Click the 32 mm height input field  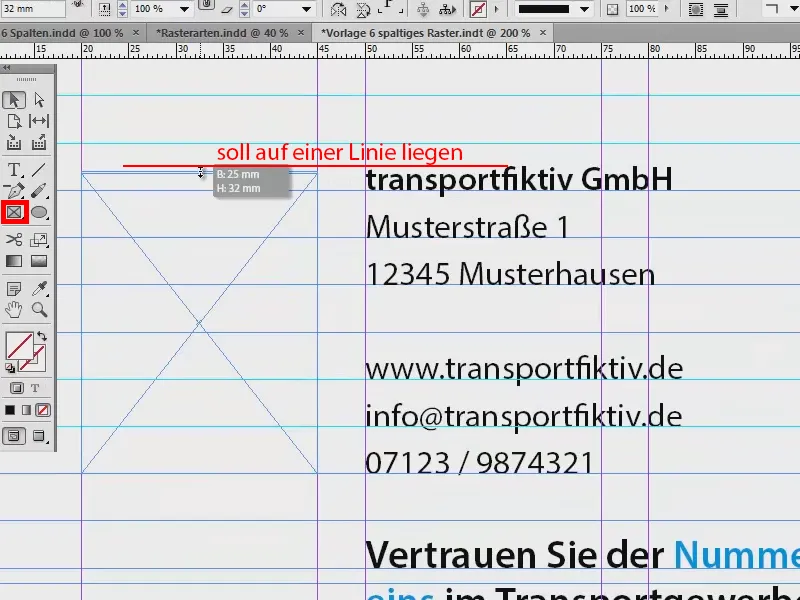33,9
